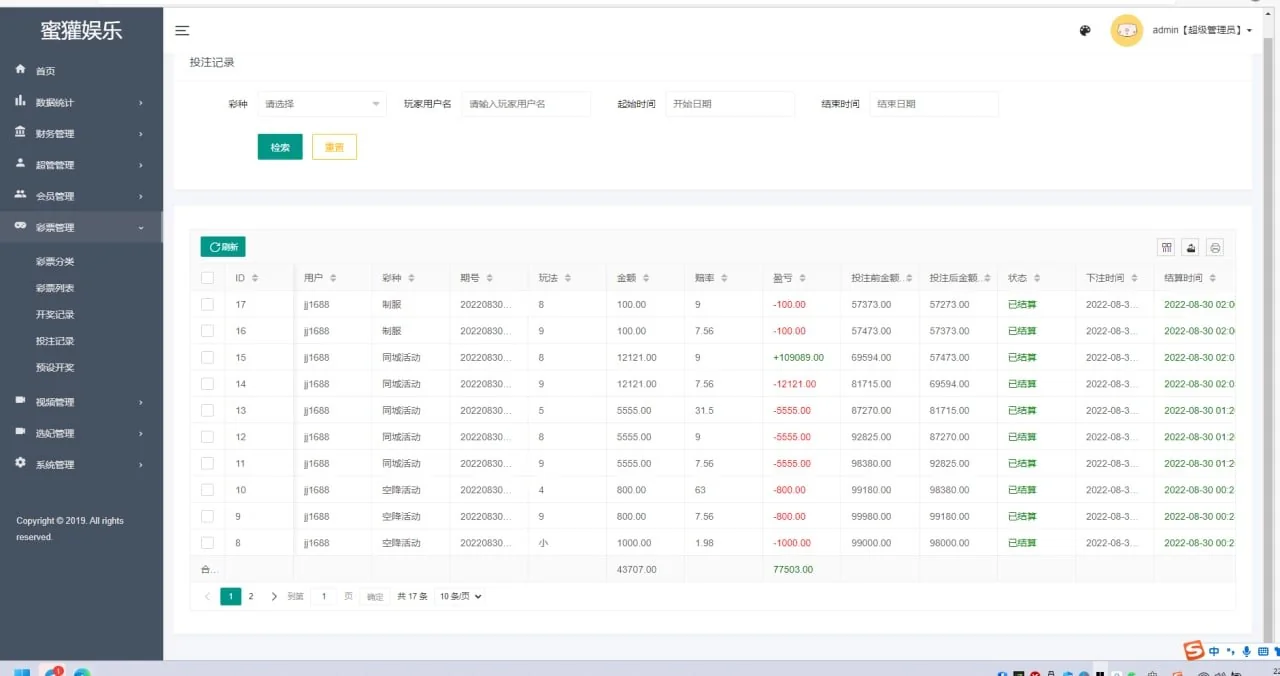Open the theme palette icon
The width and height of the screenshot is (1280, 676).
1085,31
